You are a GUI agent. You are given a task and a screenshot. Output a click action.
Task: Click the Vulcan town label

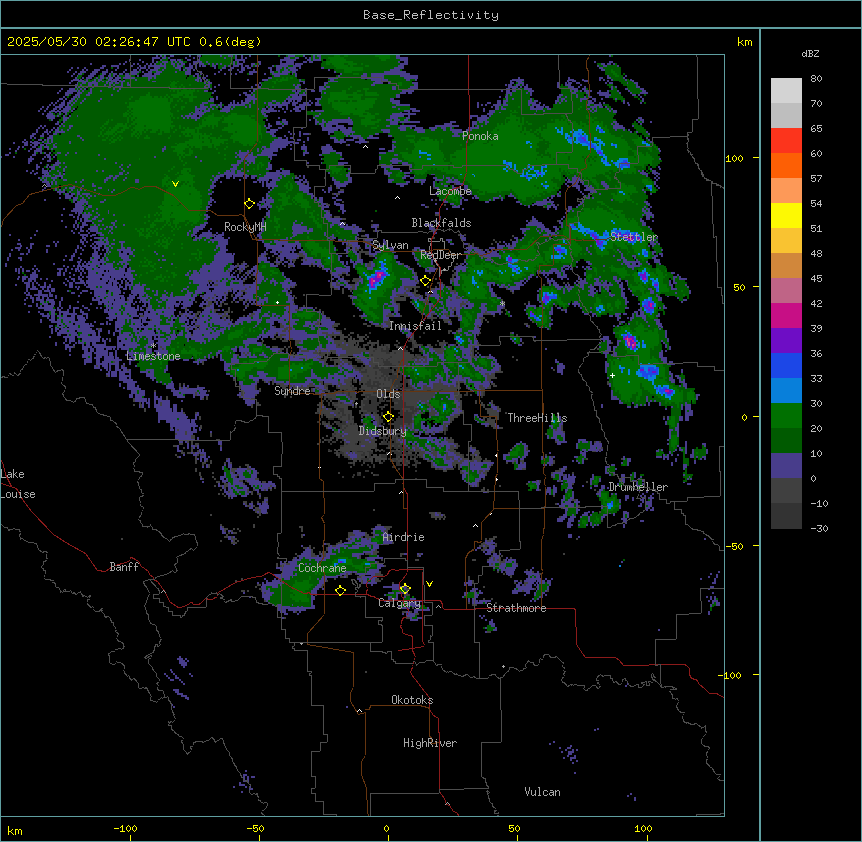point(542,792)
